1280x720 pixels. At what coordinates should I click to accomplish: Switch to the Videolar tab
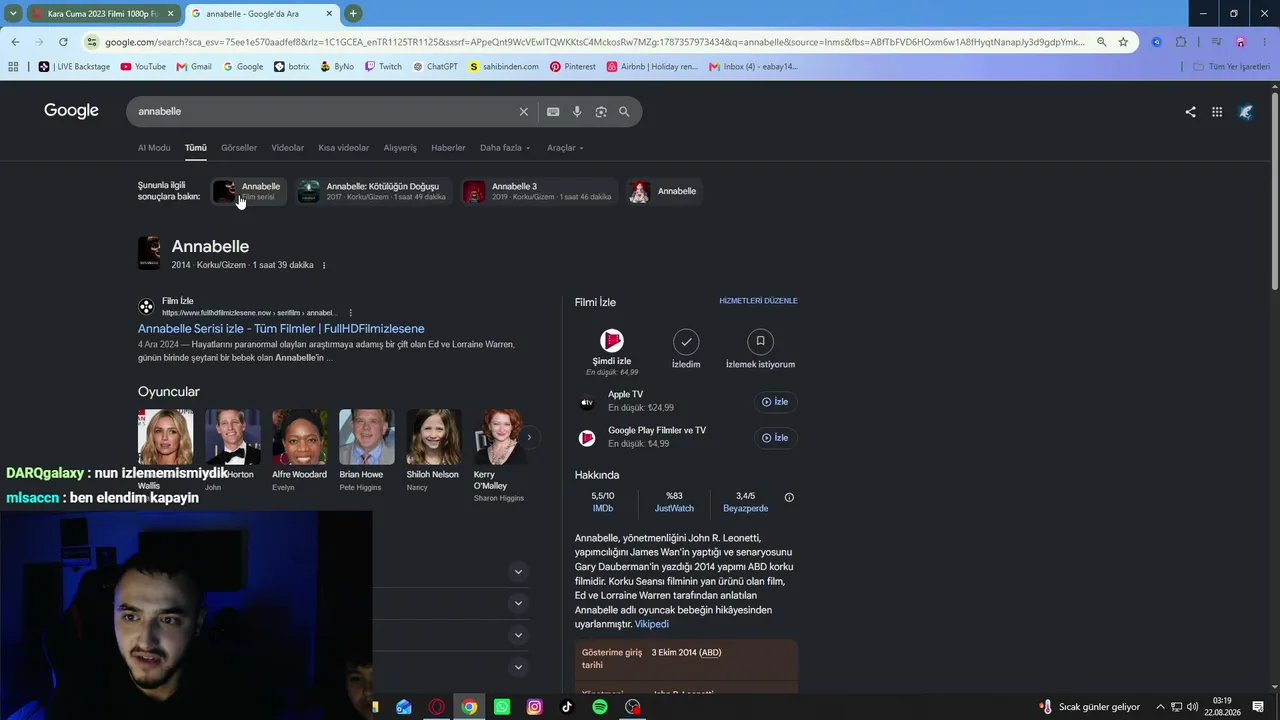click(288, 148)
